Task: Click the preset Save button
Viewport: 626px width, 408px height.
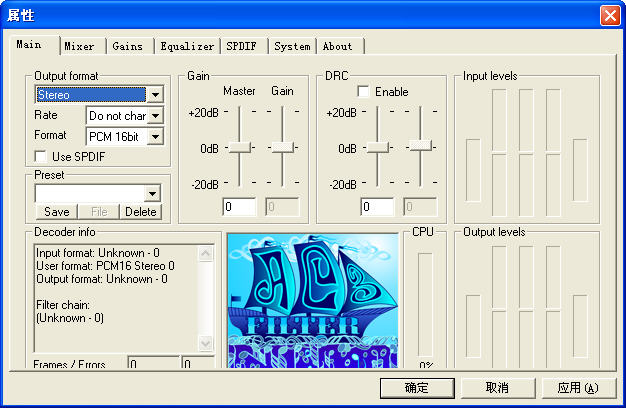Action: click(x=56, y=211)
